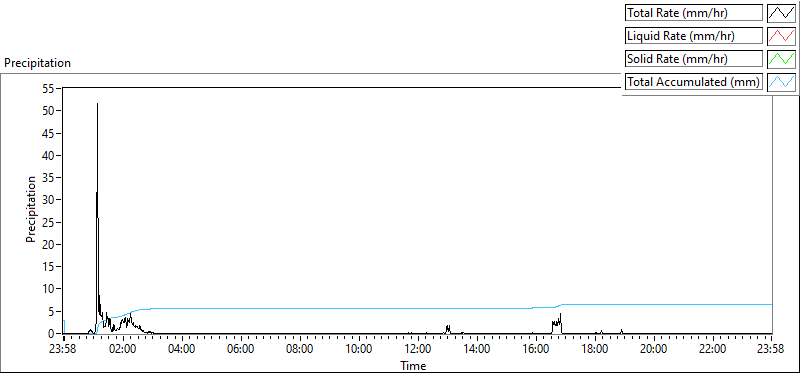Click the Time x-axis title
This screenshot has width=800, height=373.
413,365
